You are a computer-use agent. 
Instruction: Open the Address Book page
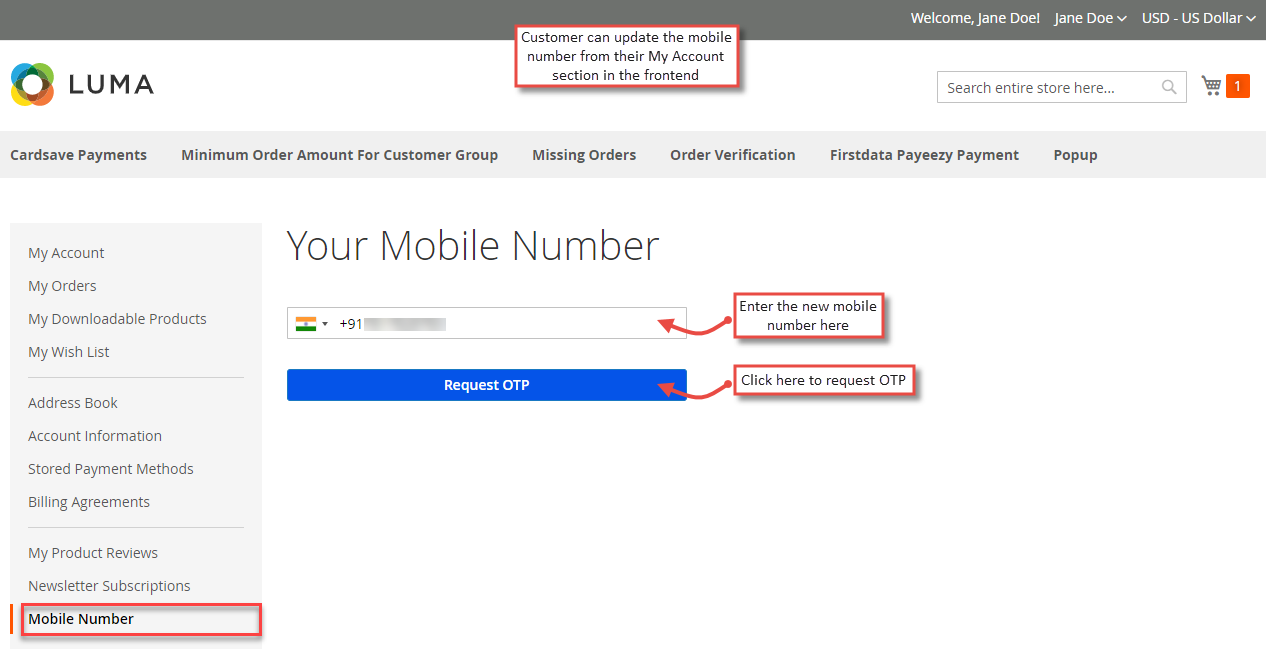pos(72,402)
